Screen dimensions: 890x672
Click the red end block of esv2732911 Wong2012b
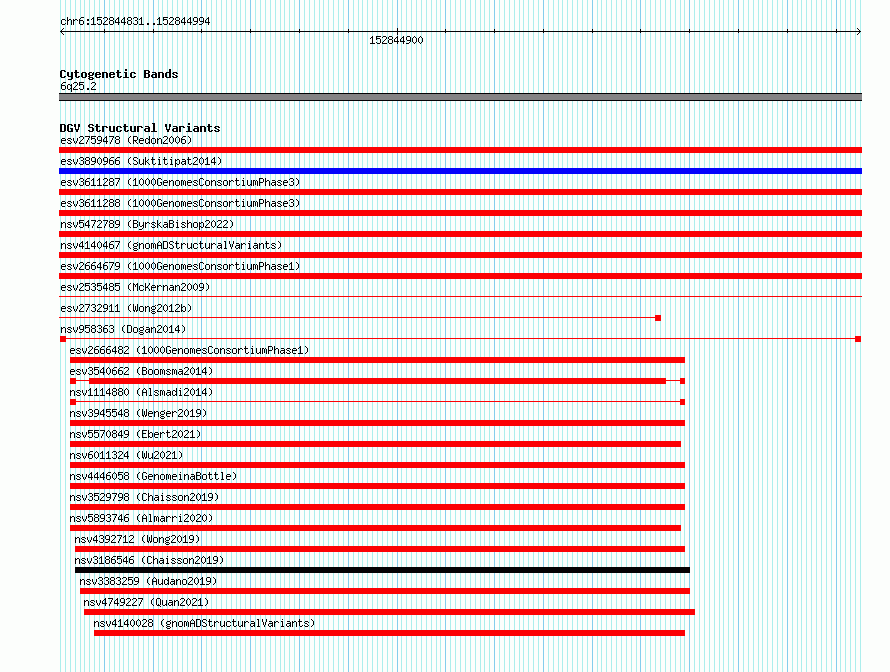658,318
